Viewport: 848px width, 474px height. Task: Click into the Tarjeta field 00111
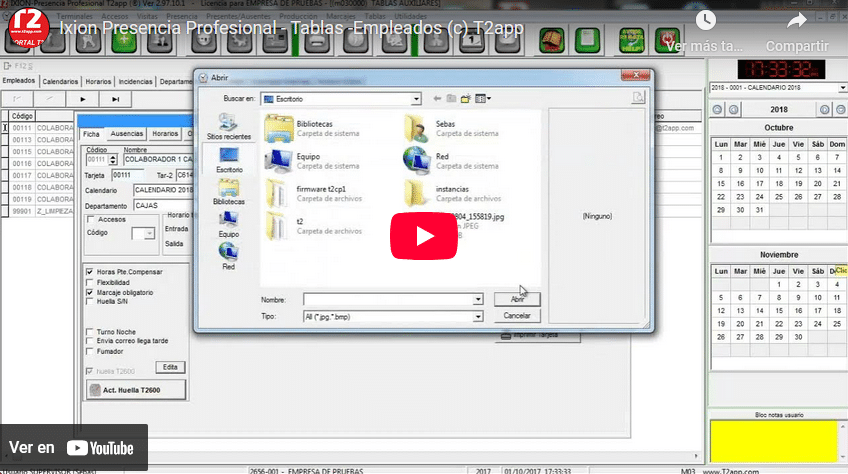128,175
